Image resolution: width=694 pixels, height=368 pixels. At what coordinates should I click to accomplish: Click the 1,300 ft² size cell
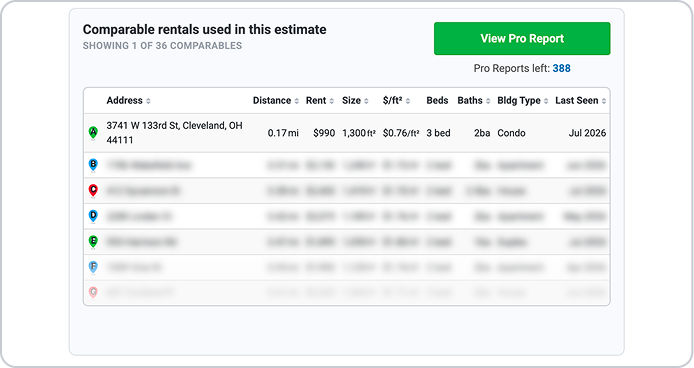tap(359, 133)
